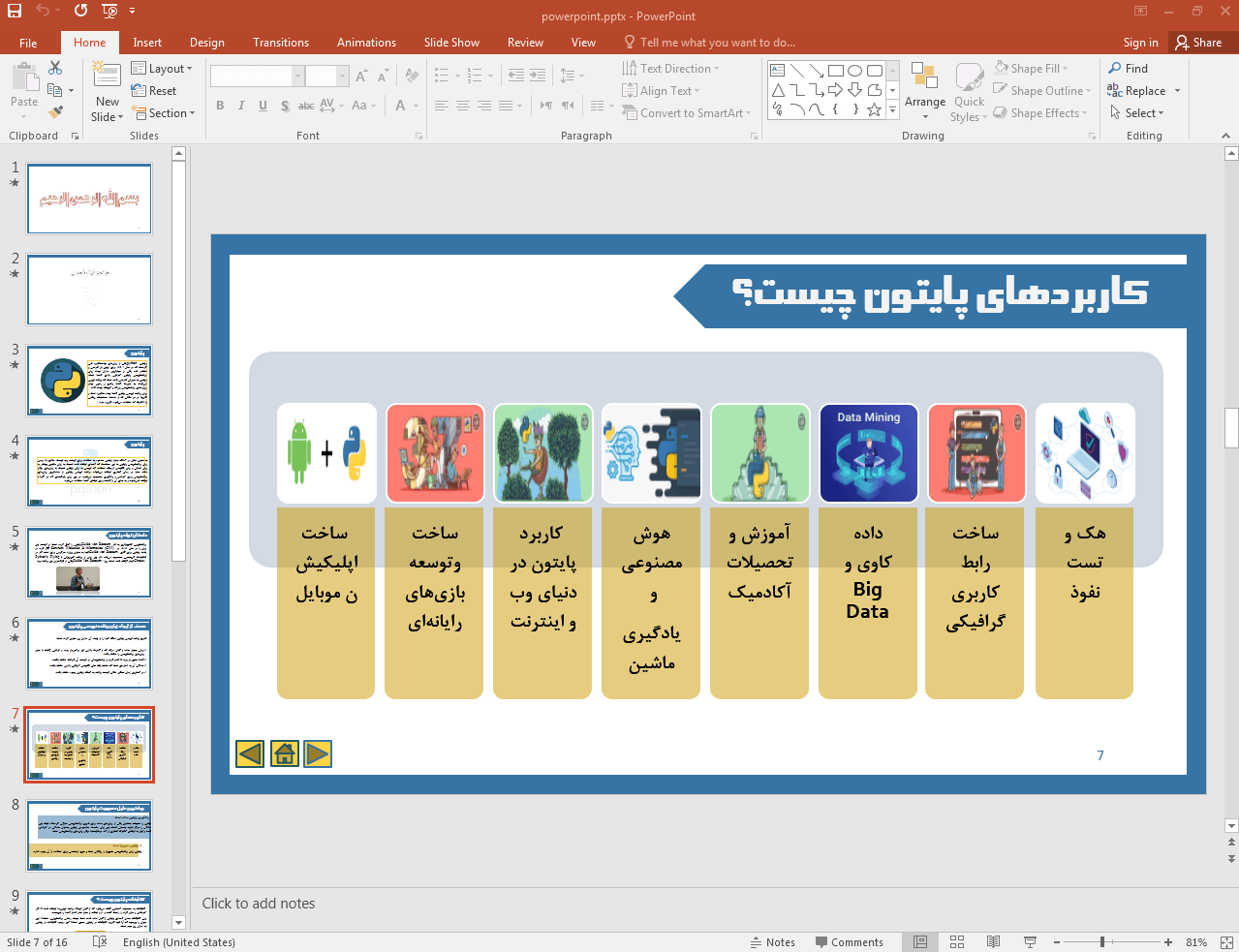Switch to the Animations tab
This screenshot has height=952, width=1239.
(366, 43)
